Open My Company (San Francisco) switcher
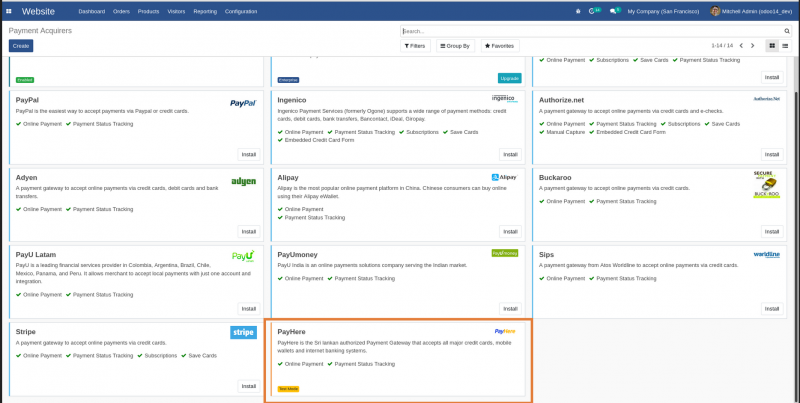The width and height of the screenshot is (800, 403). [663, 11]
